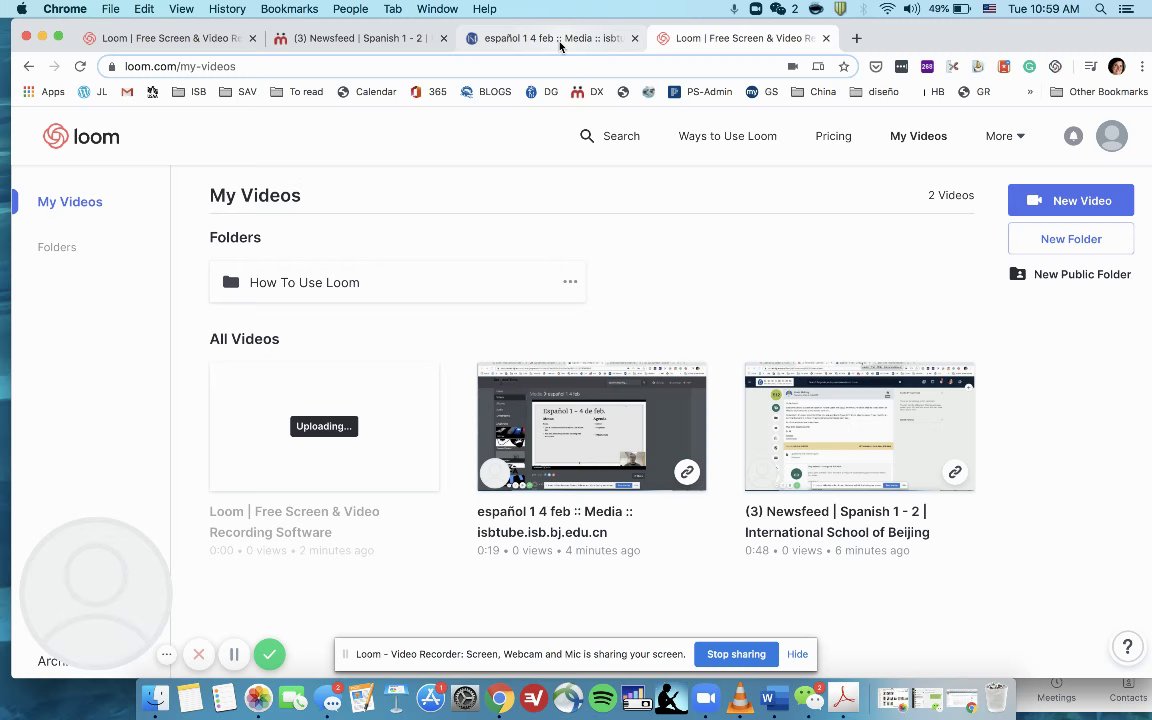Image resolution: width=1152 pixels, height=720 pixels.
Task: Switch to the Newsfeed Spanish 1-2 tab
Action: click(359, 38)
